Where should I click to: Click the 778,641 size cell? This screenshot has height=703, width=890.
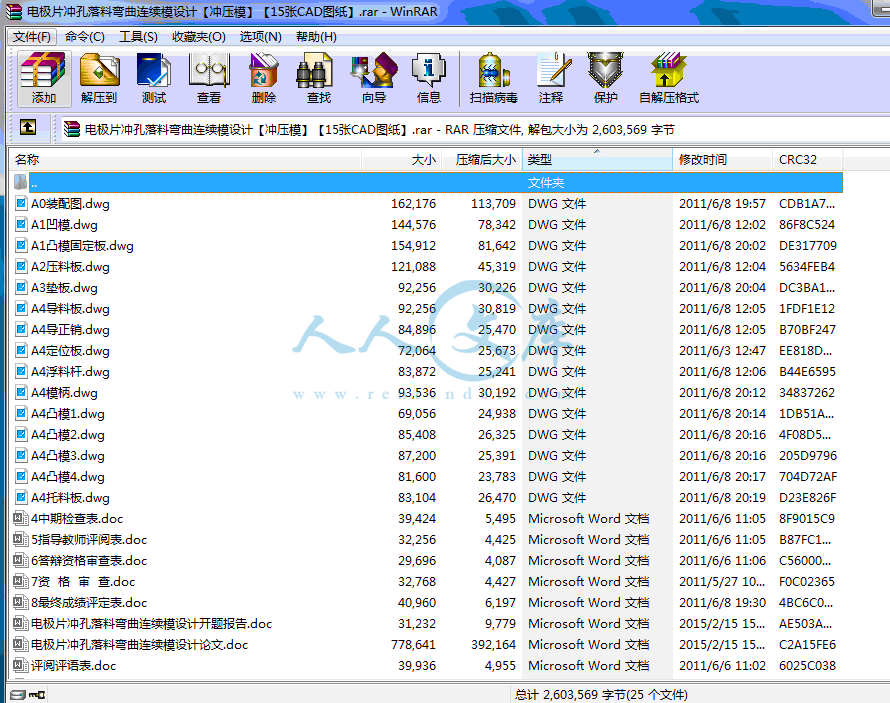pyautogui.click(x=413, y=645)
